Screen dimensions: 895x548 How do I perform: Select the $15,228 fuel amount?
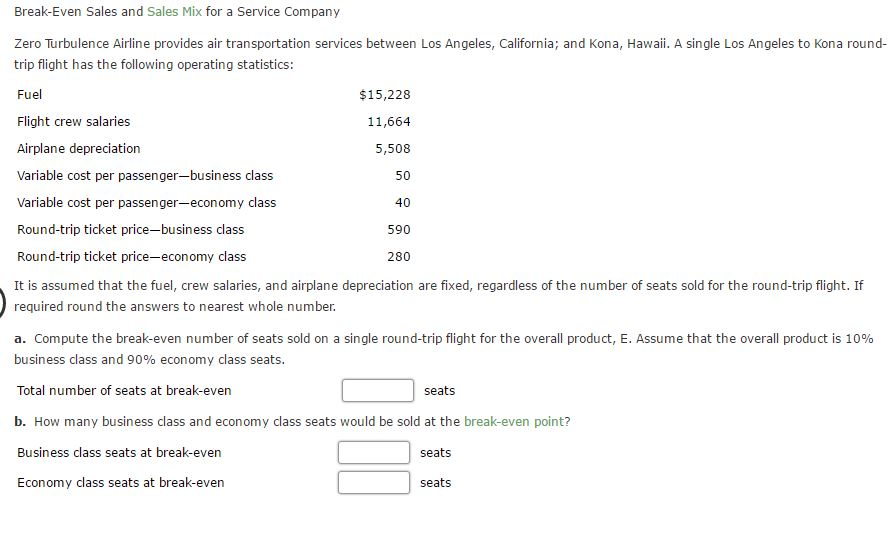click(x=384, y=95)
